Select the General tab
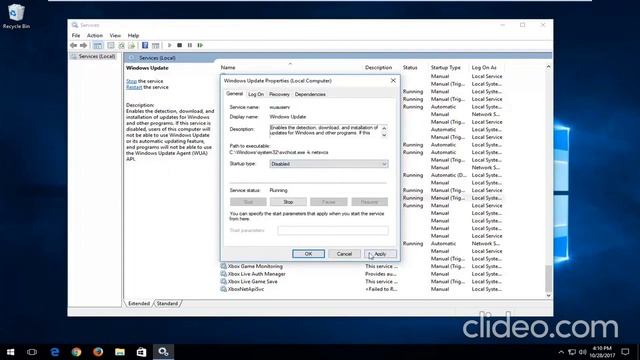Screen dimensions: 640x360 [x=235, y=94]
